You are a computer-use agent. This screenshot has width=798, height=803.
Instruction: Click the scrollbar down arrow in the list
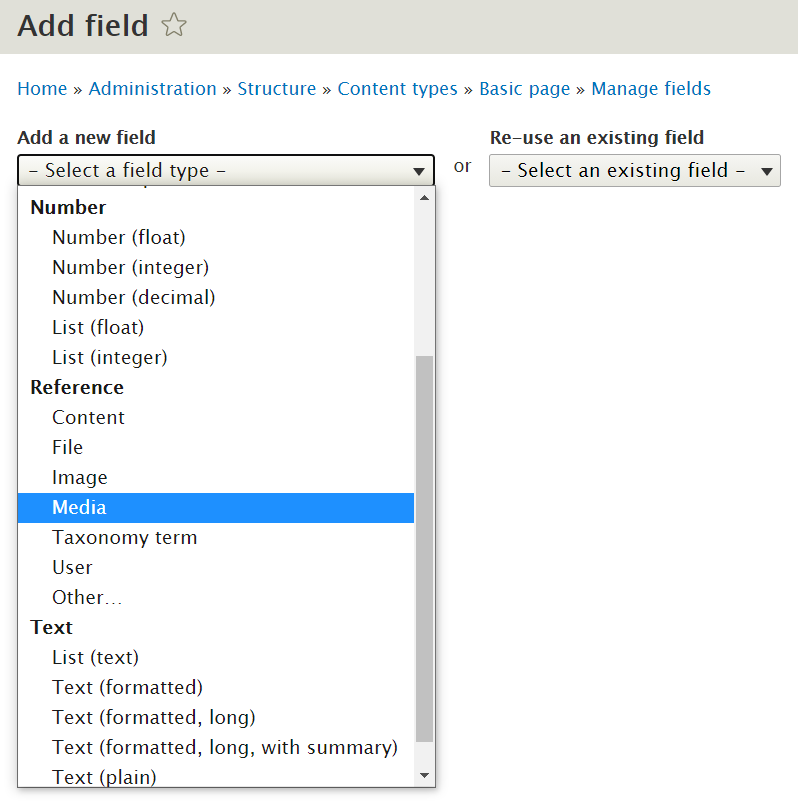point(424,774)
